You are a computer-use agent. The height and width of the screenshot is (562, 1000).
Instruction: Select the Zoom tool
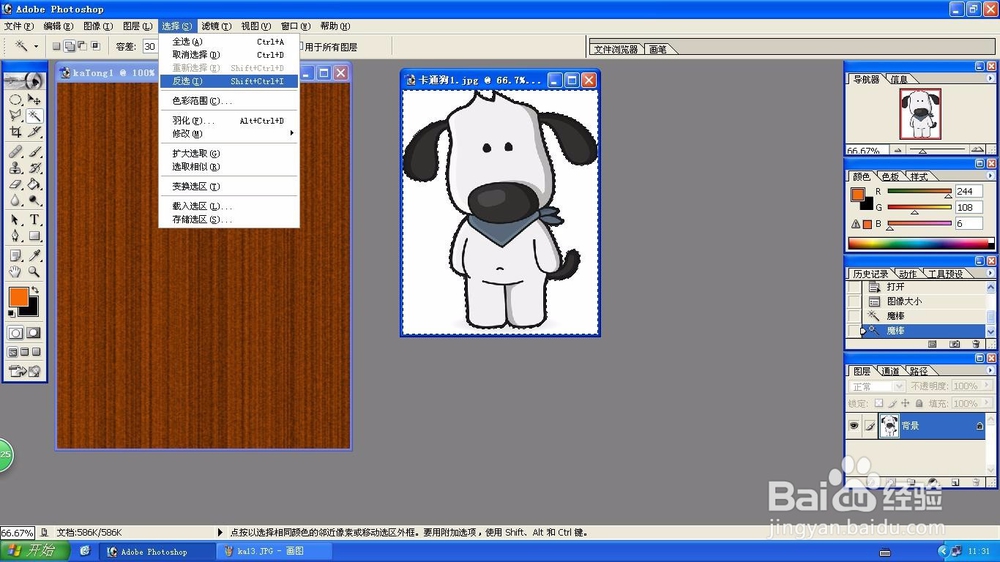click(x=34, y=272)
